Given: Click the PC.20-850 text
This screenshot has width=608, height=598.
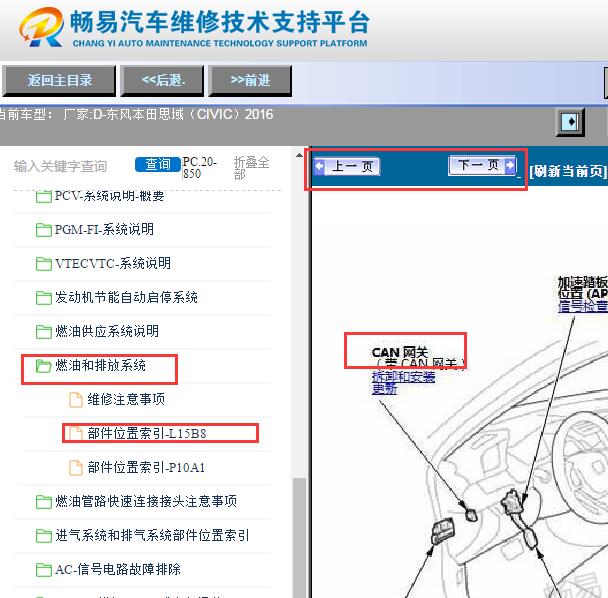Looking at the screenshot, I should tap(200, 168).
